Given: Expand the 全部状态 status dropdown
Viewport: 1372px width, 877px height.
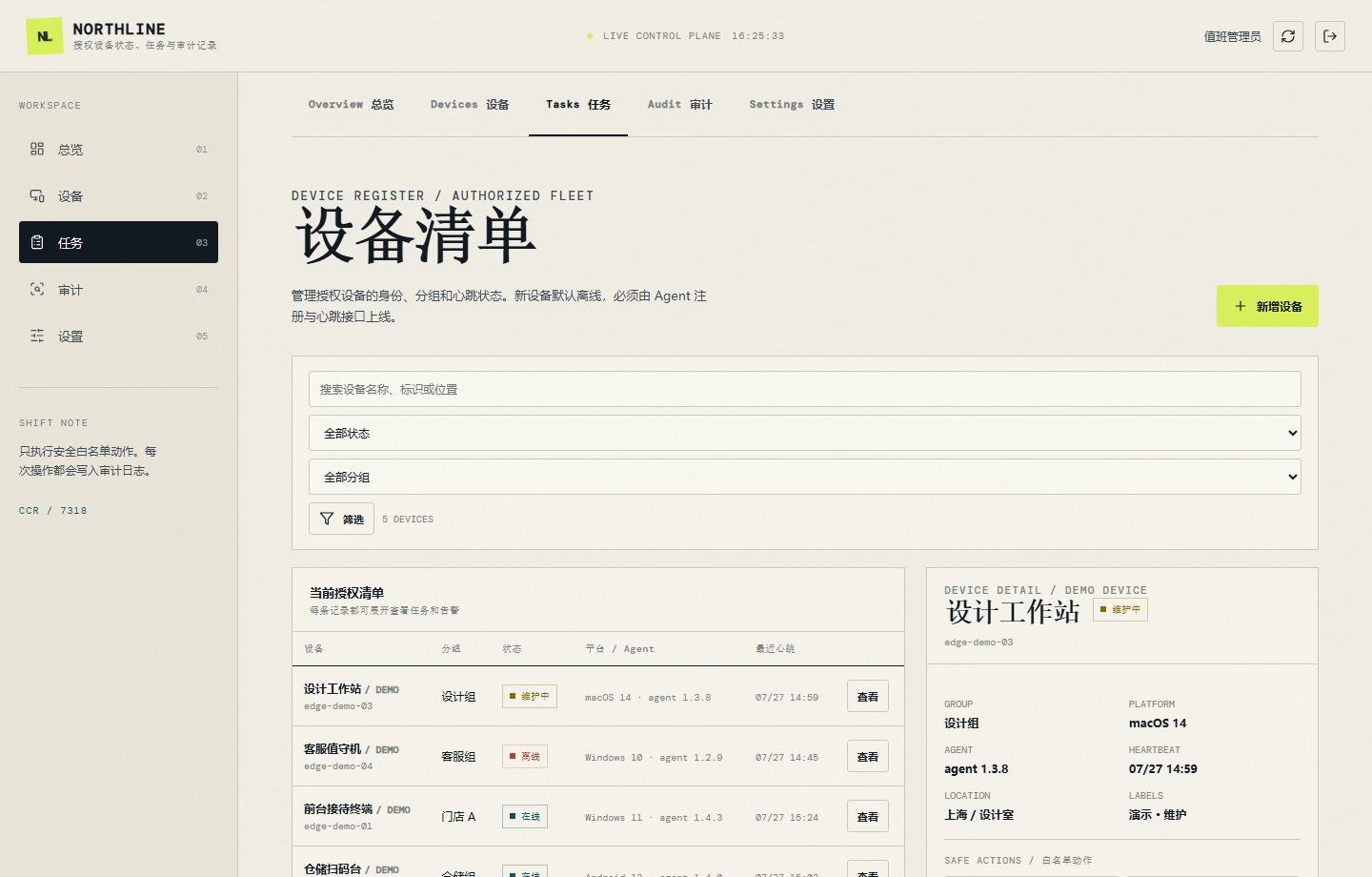Looking at the screenshot, I should [805, 433].
